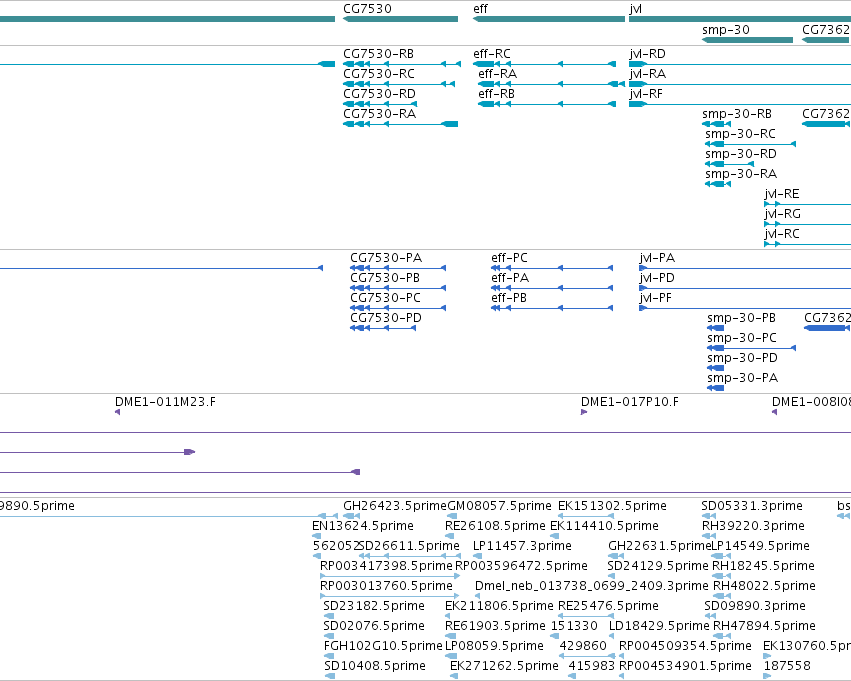Click EST LP14549.5prime
This screenshot has height=681, width=851.
pyautogui.click(x=760, y=546)
